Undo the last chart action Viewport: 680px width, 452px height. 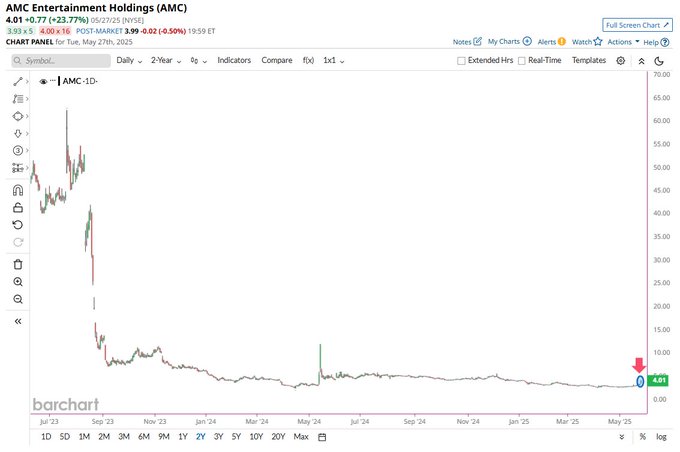(x=18, y=225)
